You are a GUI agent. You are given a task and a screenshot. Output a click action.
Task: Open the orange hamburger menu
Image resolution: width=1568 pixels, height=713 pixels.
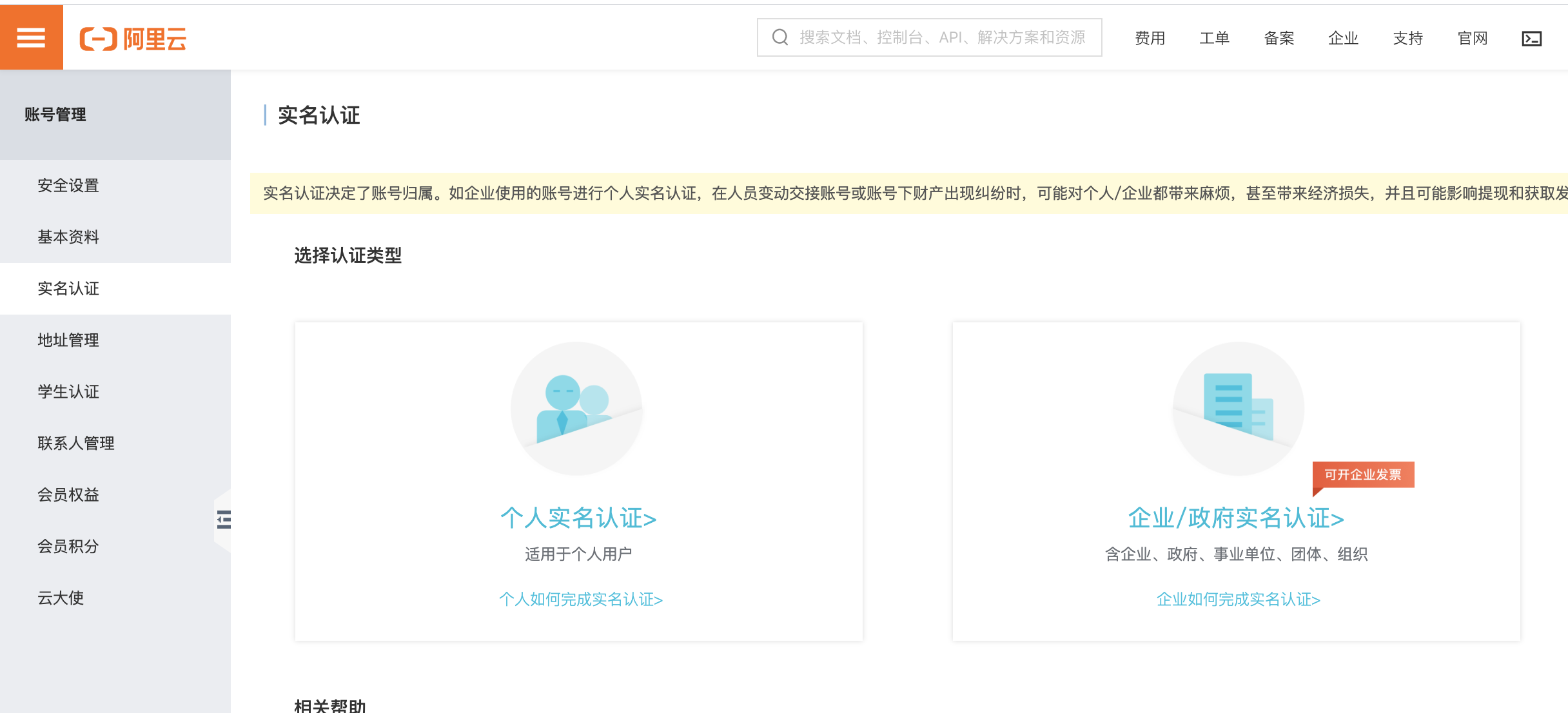[x=31, y=38]
